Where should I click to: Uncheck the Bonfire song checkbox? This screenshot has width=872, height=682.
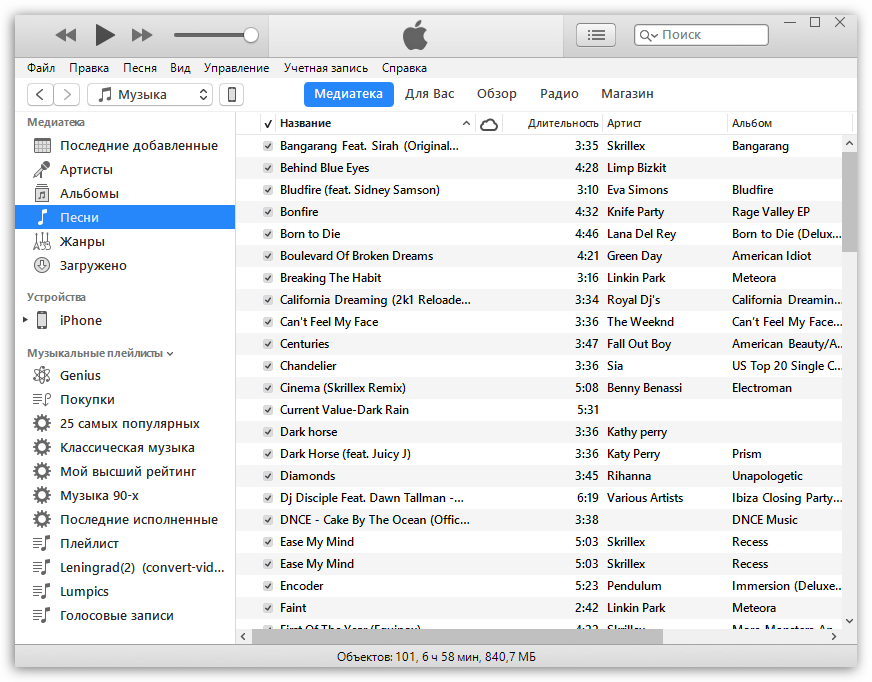pyautogui.click(x=268, y=212)
